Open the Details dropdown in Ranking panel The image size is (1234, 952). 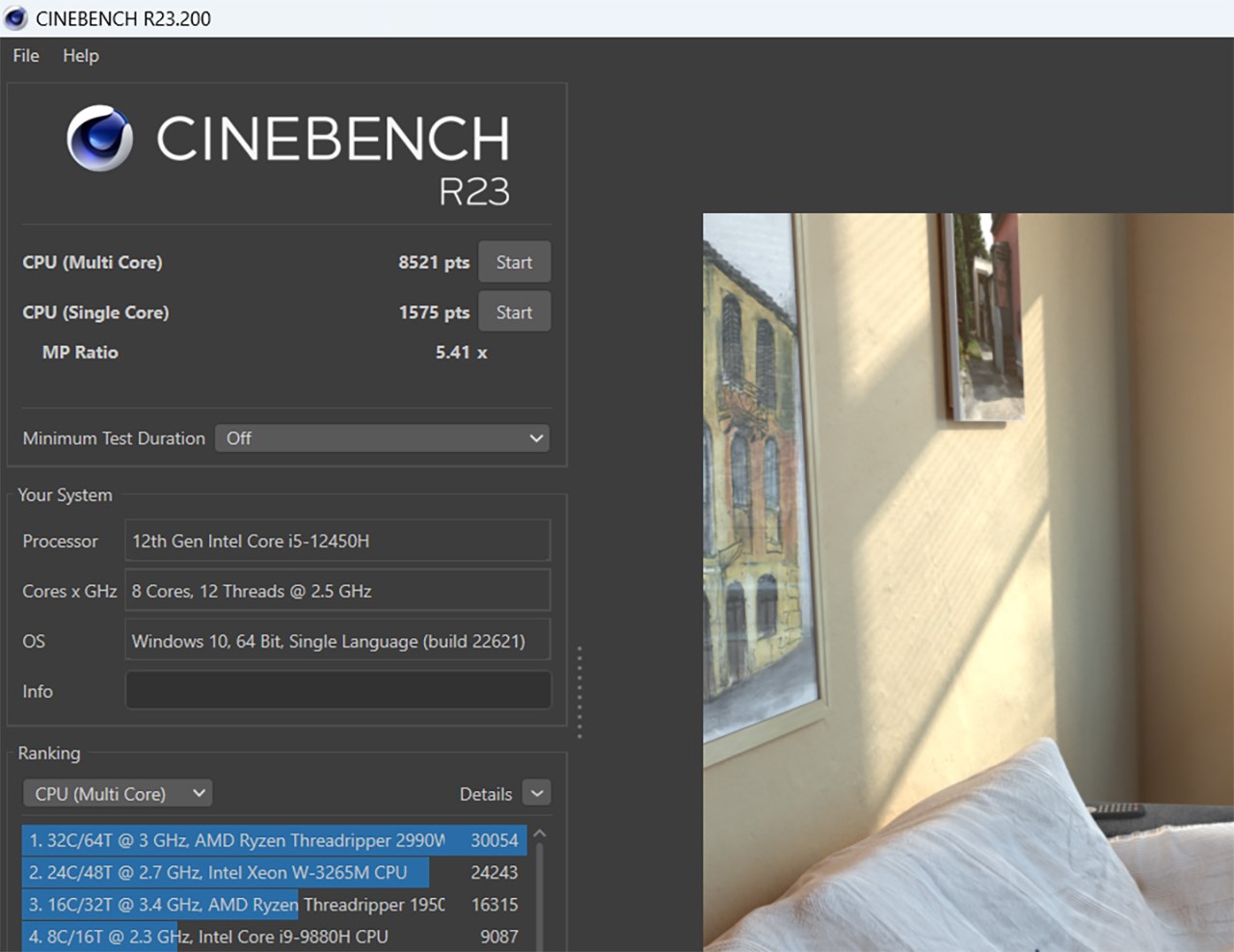[x=536, y=792]
